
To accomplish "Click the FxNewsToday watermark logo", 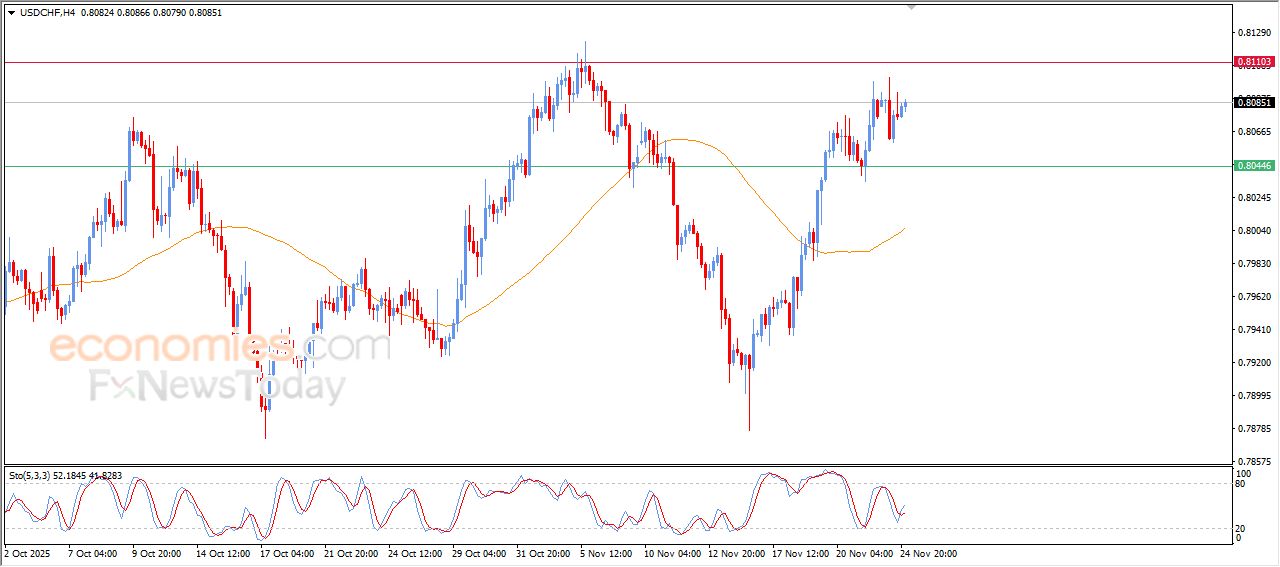I will pos(217,385).
